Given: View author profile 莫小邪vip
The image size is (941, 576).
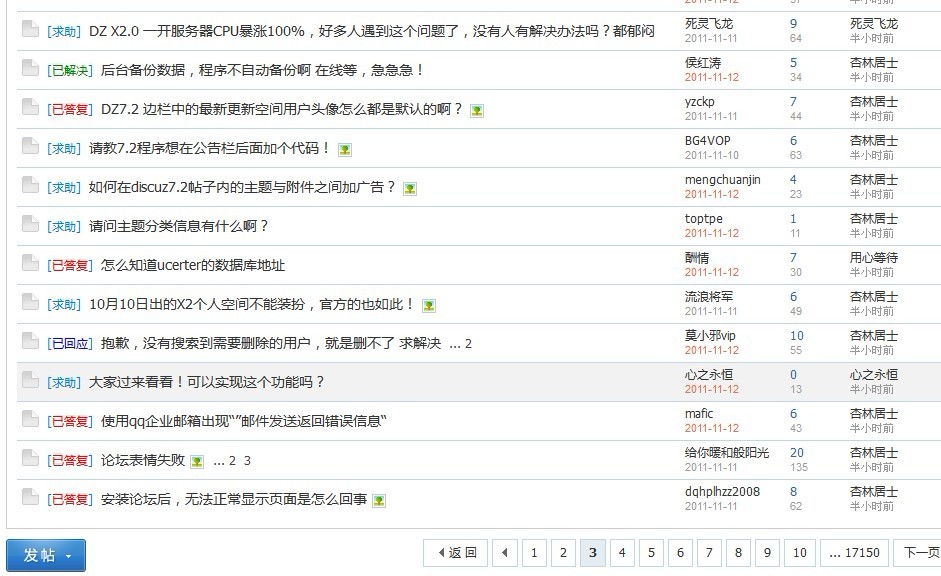Looking at the screenshot, I should [x=710, y=335].
